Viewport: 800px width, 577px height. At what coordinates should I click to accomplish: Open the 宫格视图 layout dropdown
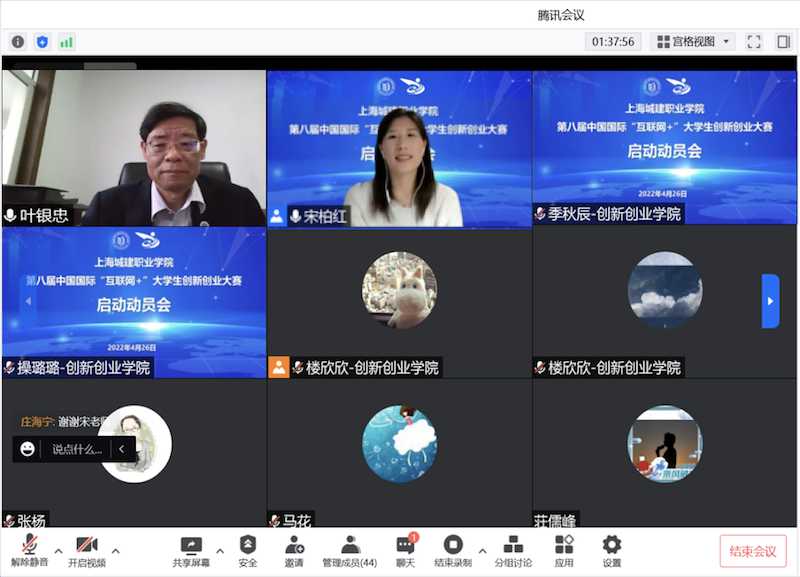[693, 42]
